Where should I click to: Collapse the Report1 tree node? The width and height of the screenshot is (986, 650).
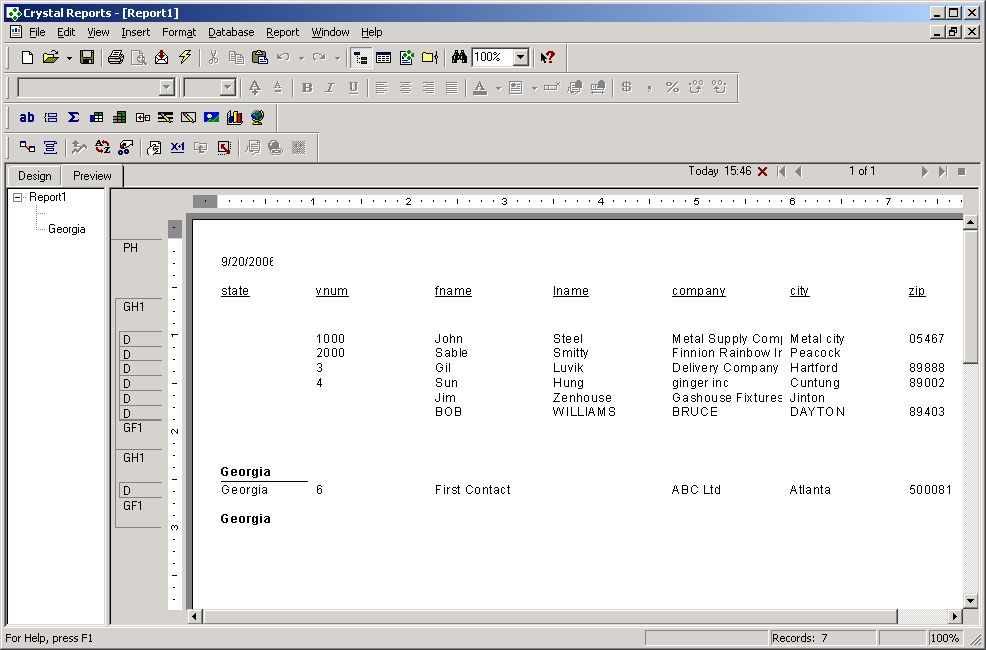18,197
